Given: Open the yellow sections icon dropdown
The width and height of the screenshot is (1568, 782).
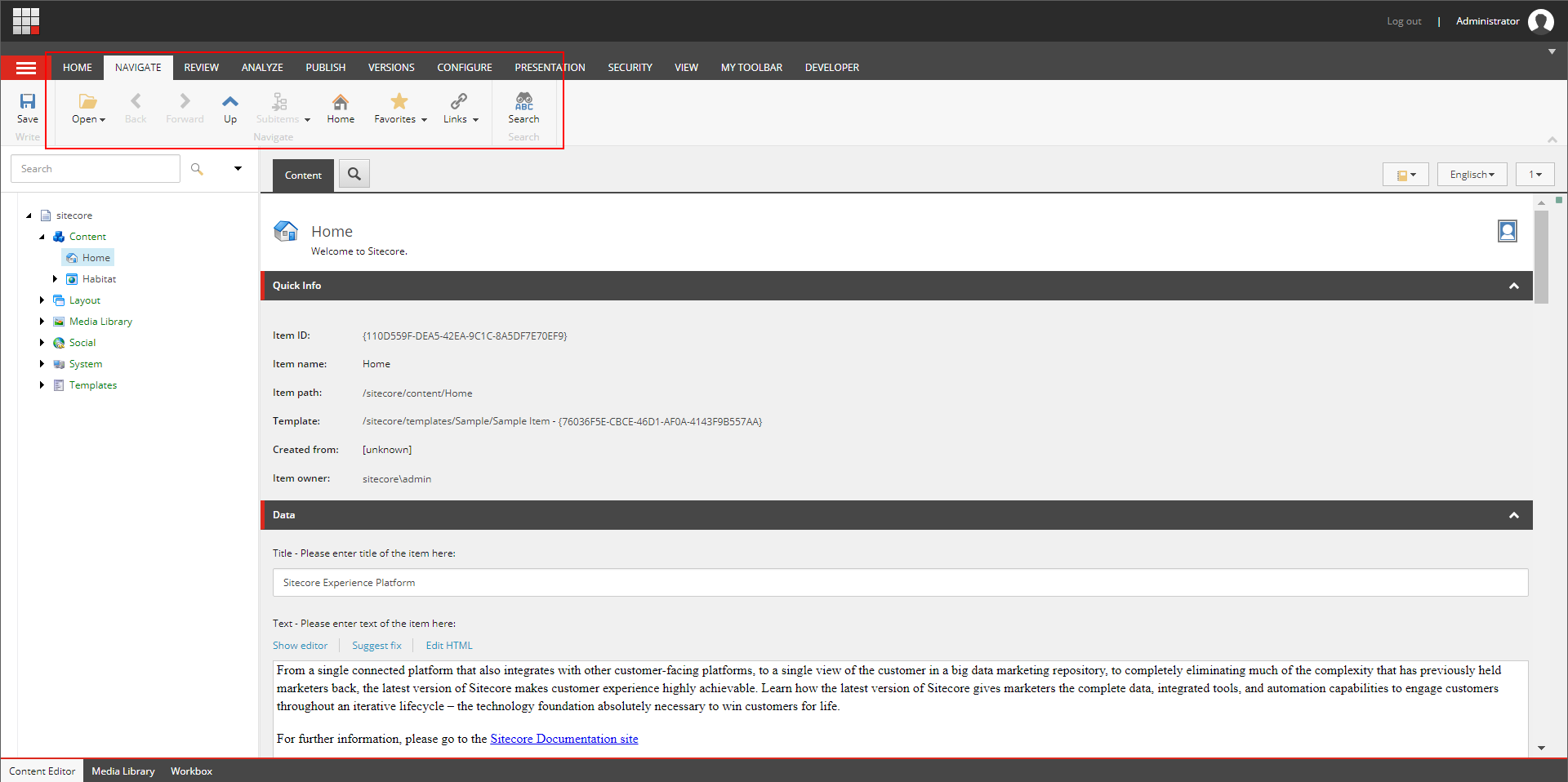Looking at the screenshot, I should pyautogui.click(x=1405, y=175).
